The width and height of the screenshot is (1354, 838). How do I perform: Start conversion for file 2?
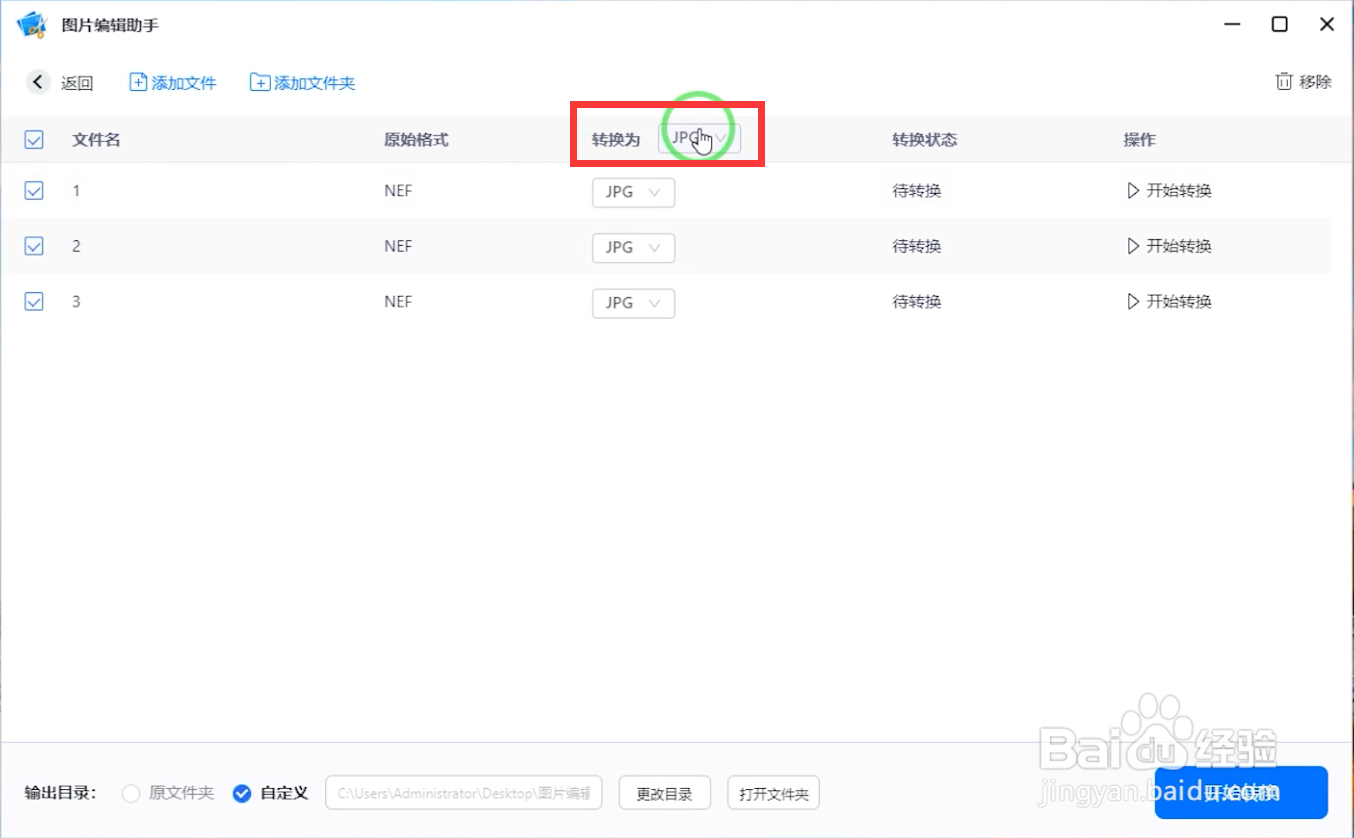point(1169,246)
